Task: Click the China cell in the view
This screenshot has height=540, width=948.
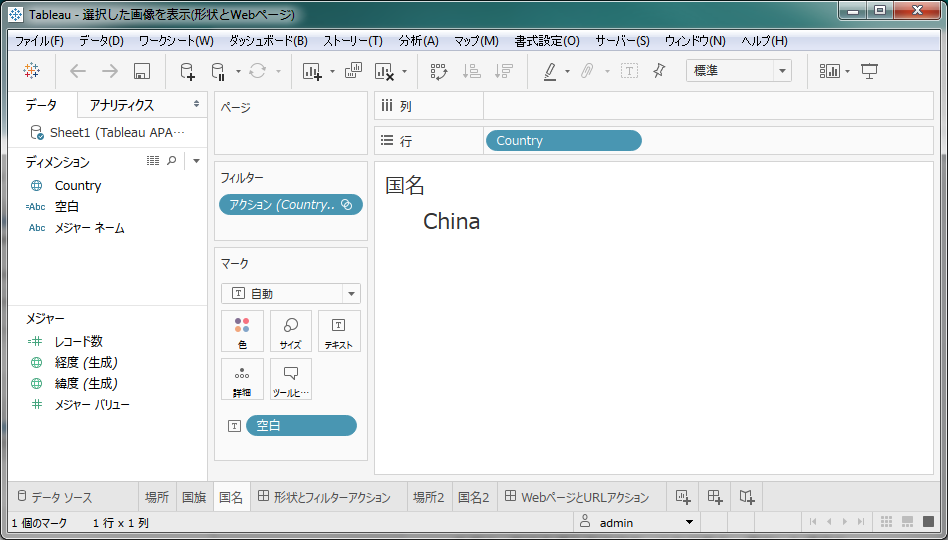Action: click(451, 221)
